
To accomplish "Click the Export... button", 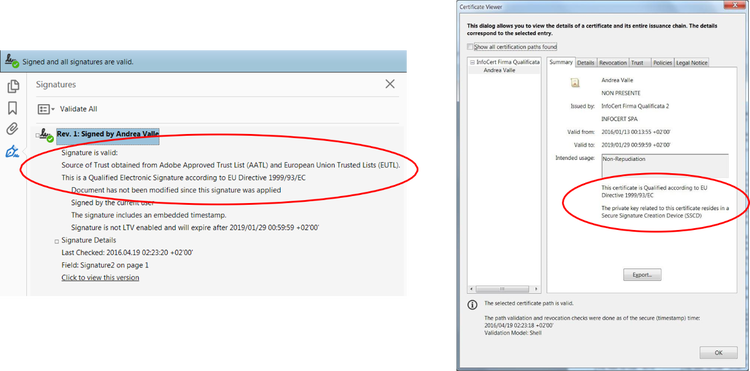I will 642,275.
